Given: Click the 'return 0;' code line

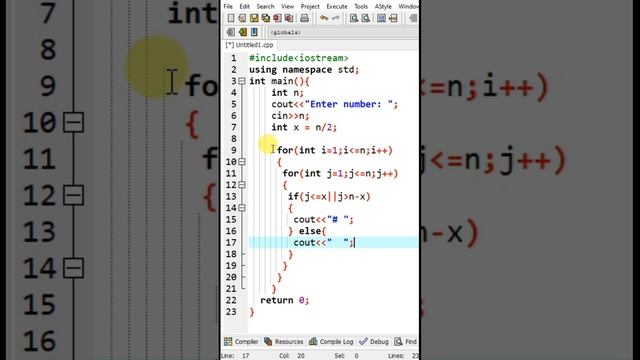Looking at the screenshot, I should pos(285,300).
